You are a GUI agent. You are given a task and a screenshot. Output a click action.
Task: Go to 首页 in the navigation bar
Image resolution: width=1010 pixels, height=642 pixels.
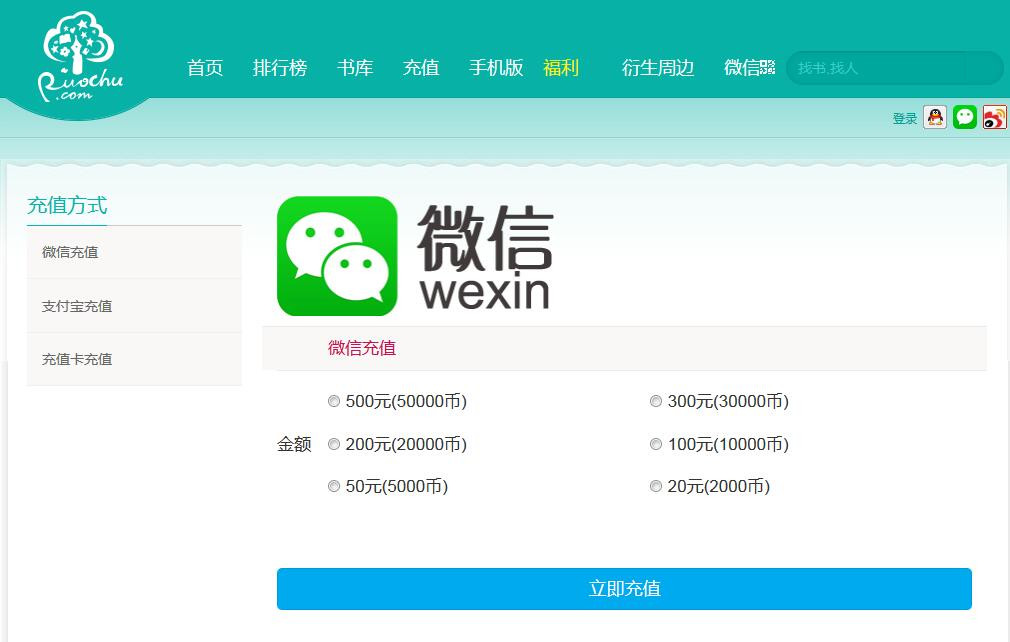(x=205, y=68)
